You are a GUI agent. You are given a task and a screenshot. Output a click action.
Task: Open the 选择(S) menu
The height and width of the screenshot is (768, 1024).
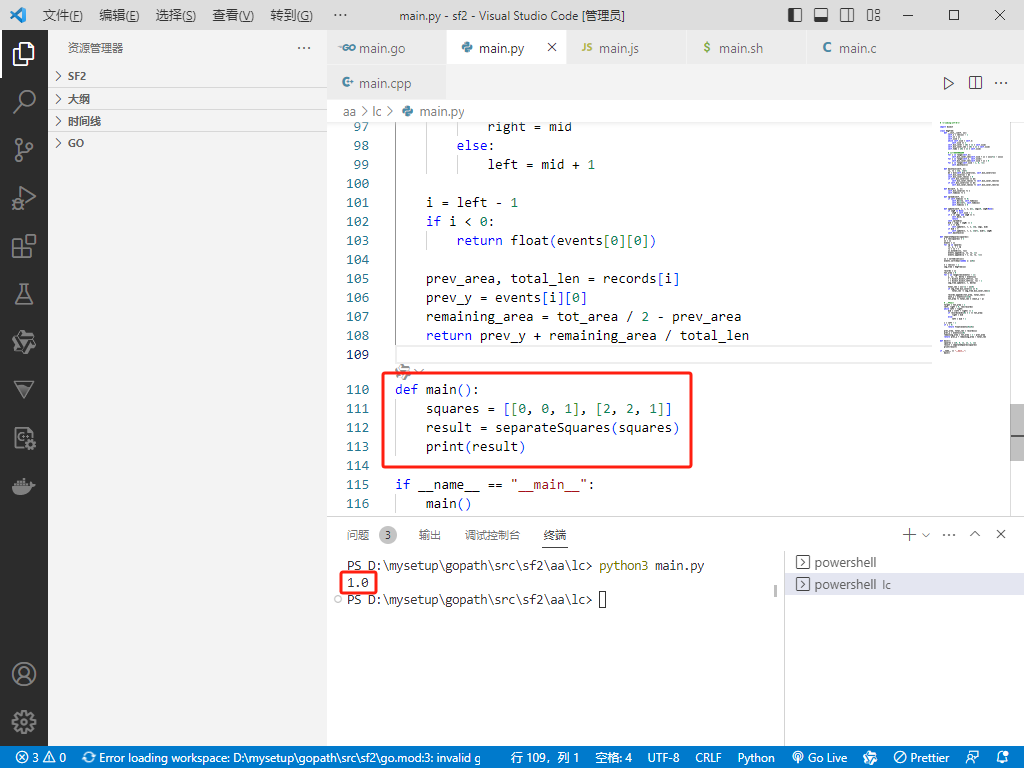pyautogui.click(x=176, y=15)
